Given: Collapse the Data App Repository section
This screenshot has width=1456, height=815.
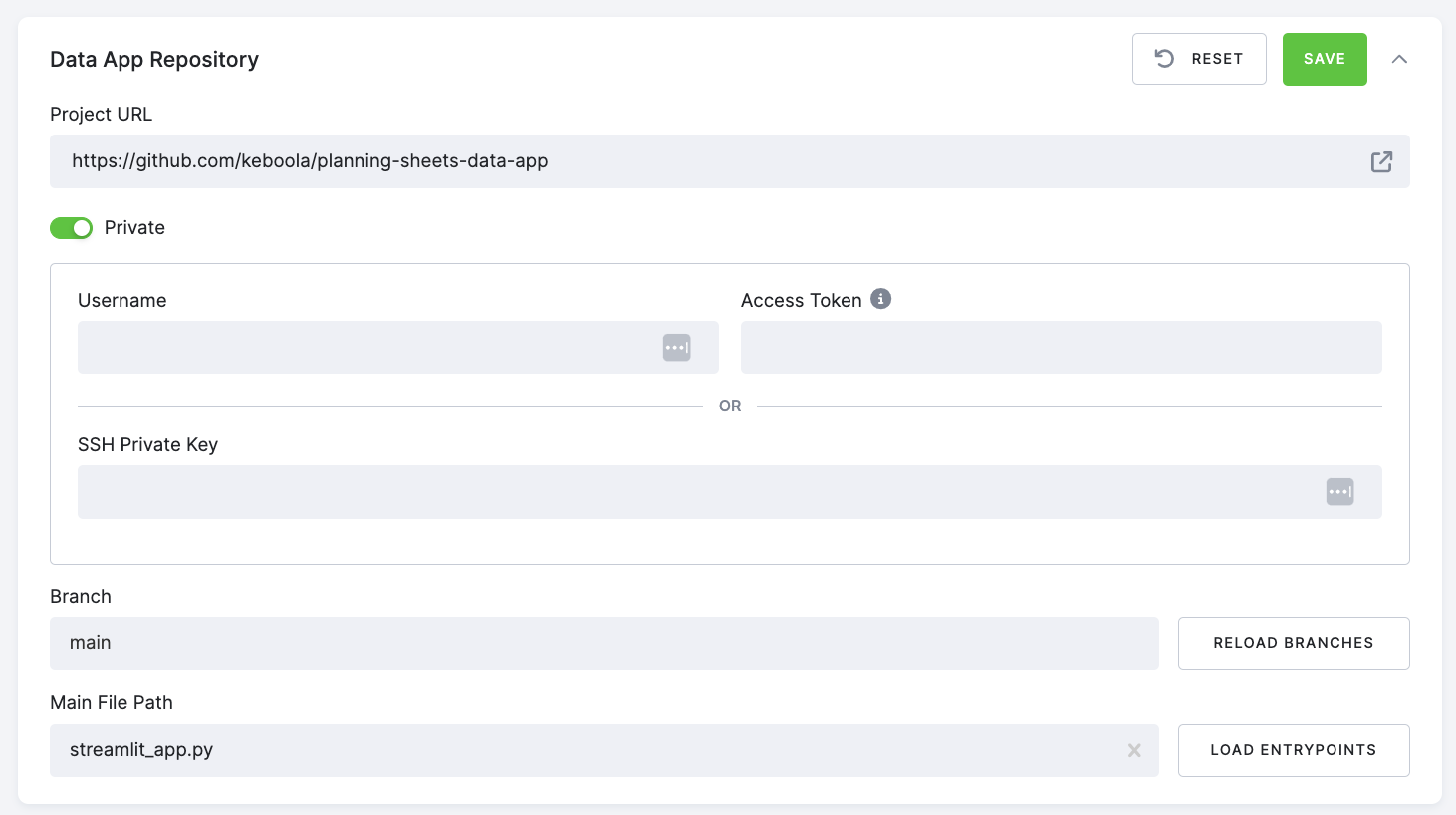Looking at the screenshot, I should click(1400, 59).
